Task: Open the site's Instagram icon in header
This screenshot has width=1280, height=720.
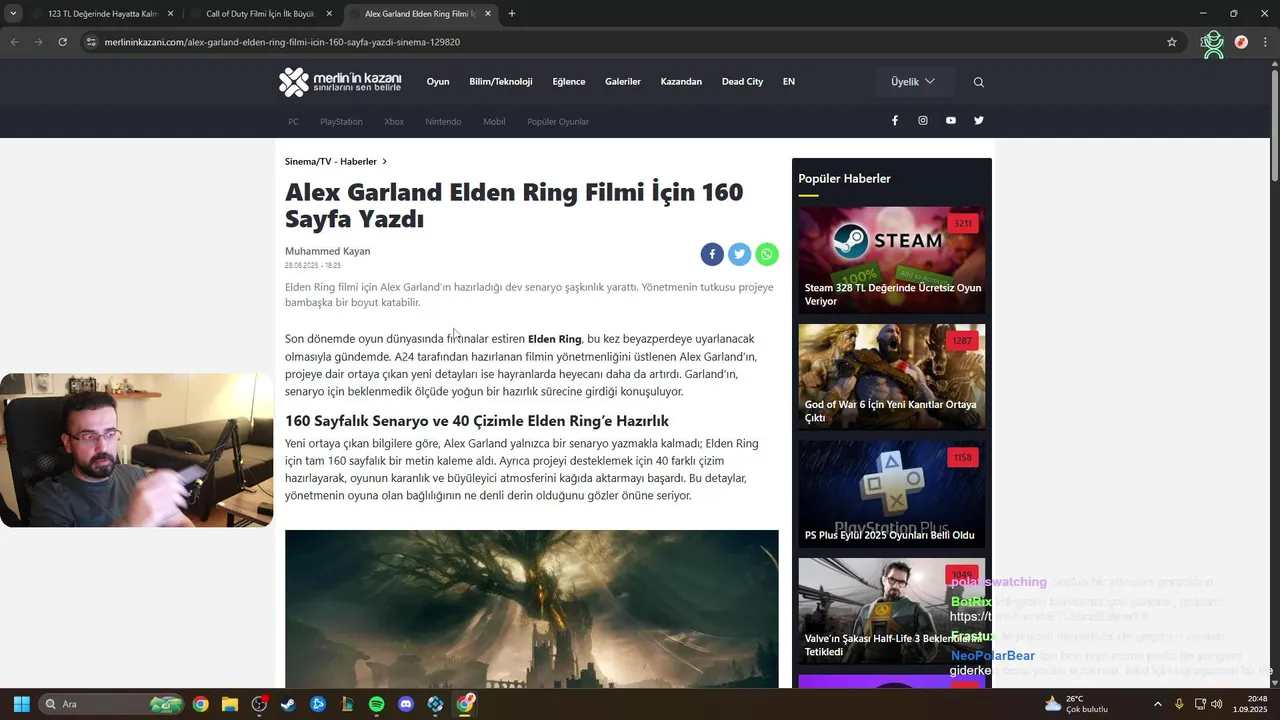Action: click(x=923, y=120)
